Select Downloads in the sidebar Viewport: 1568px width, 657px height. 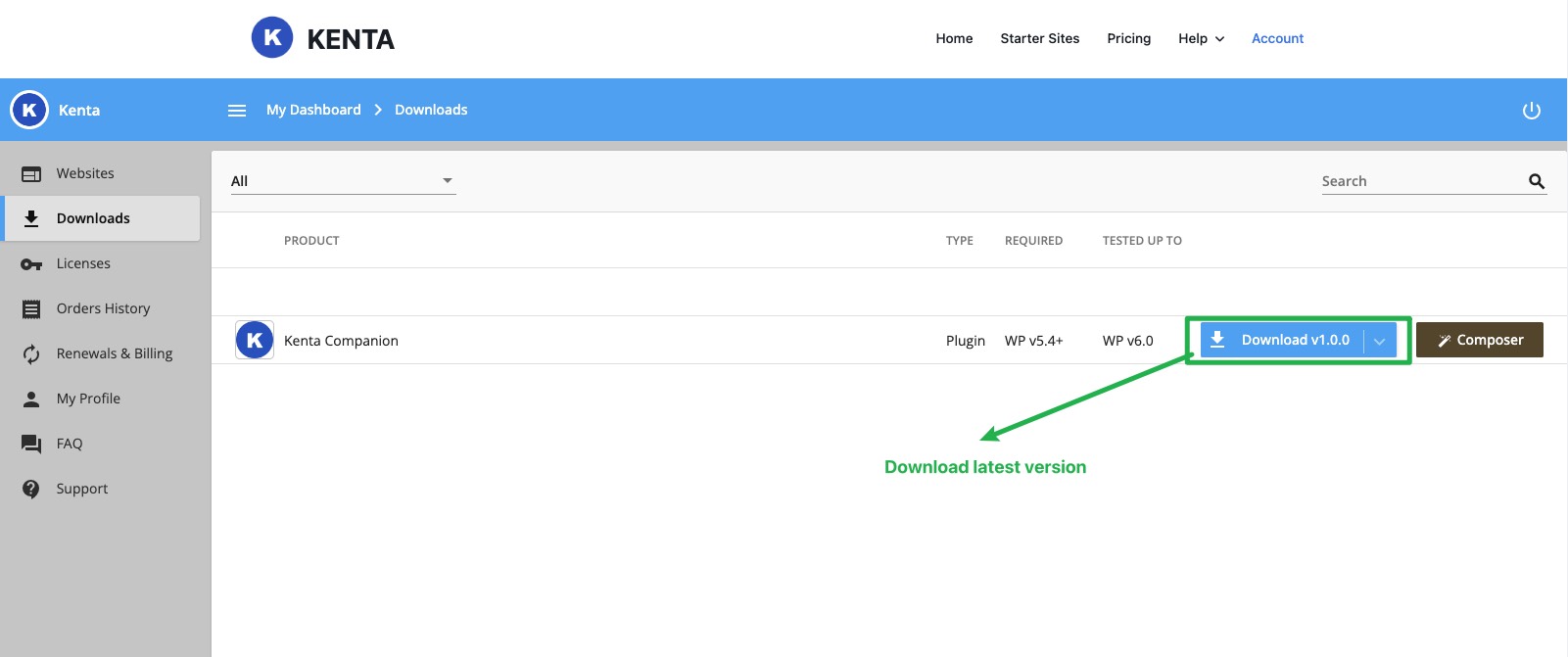tap(102, 218)
